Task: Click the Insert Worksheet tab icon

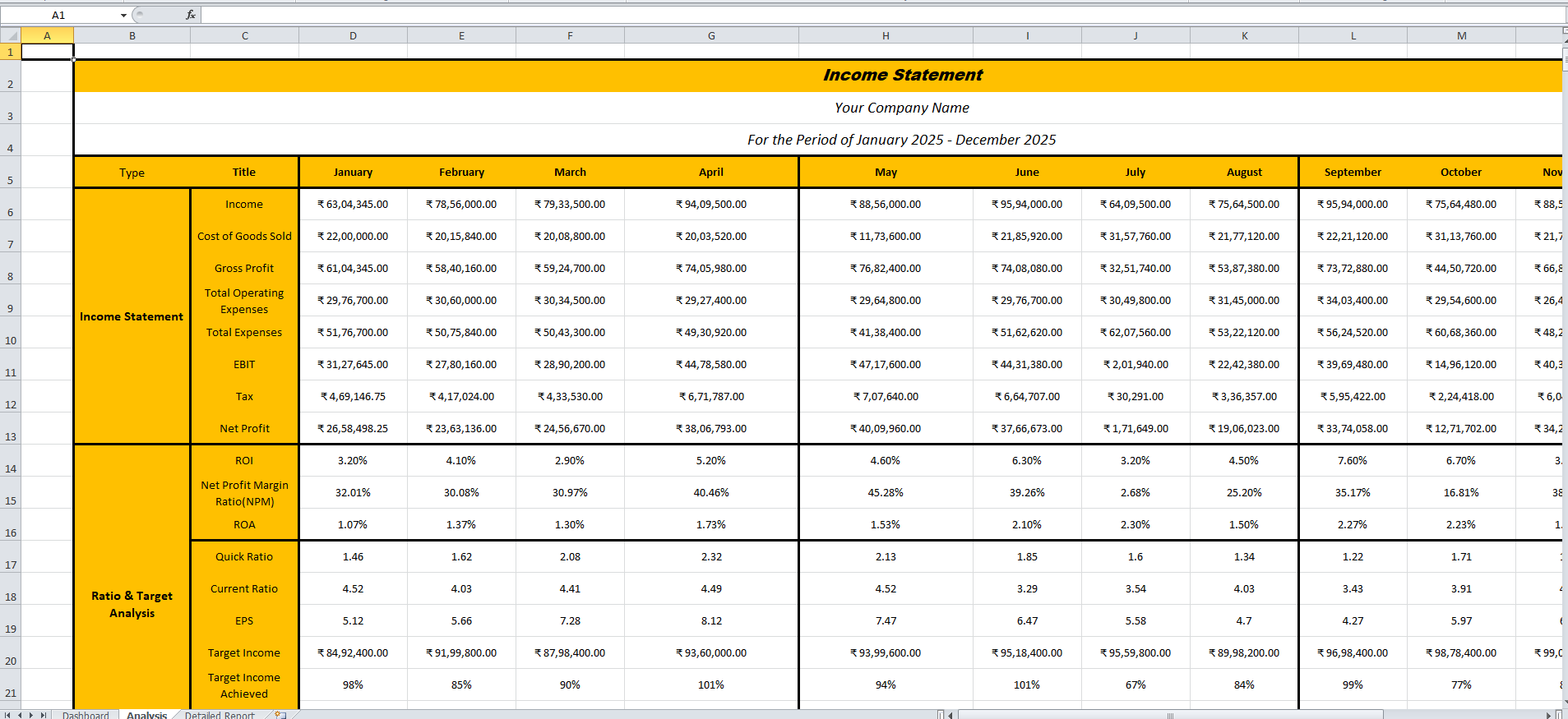Action: click(281, 715)
